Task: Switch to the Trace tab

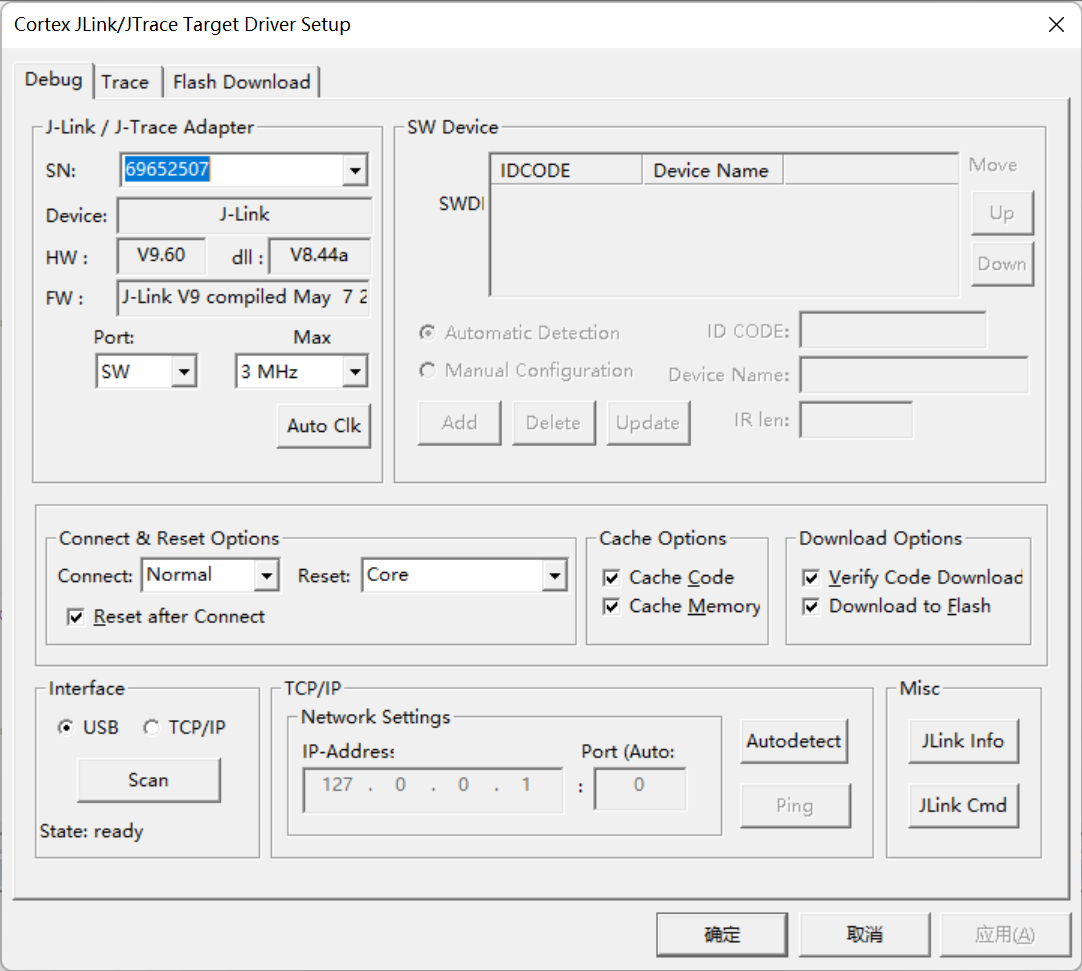Action: (125, 82)
